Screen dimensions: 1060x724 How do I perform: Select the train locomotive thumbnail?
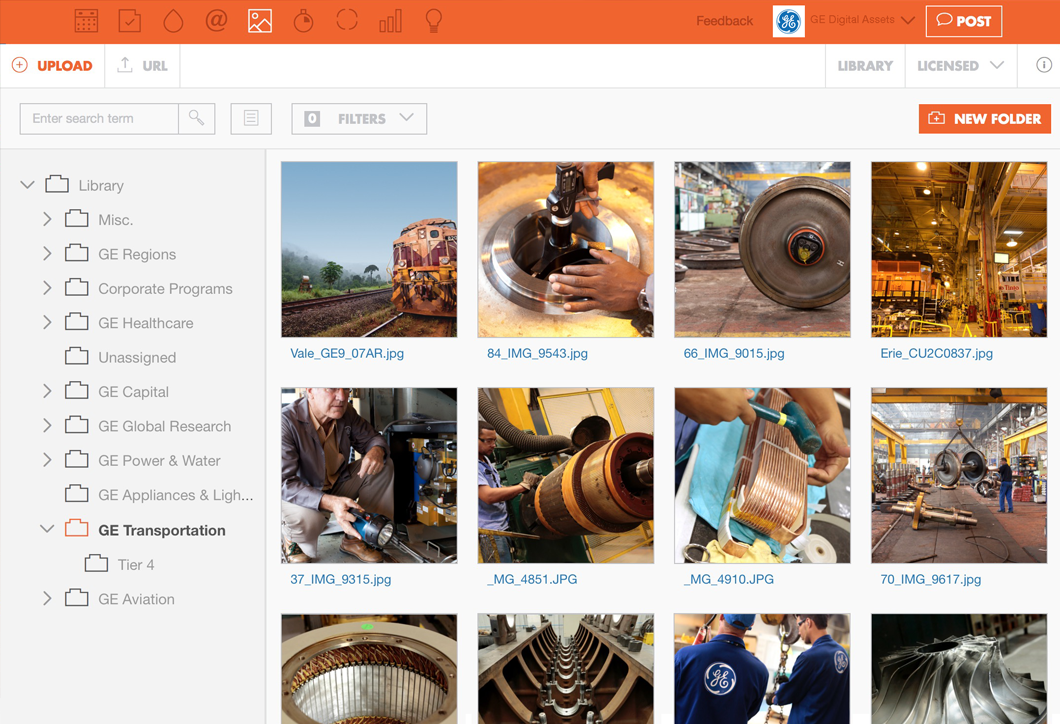tap(369, 249)
